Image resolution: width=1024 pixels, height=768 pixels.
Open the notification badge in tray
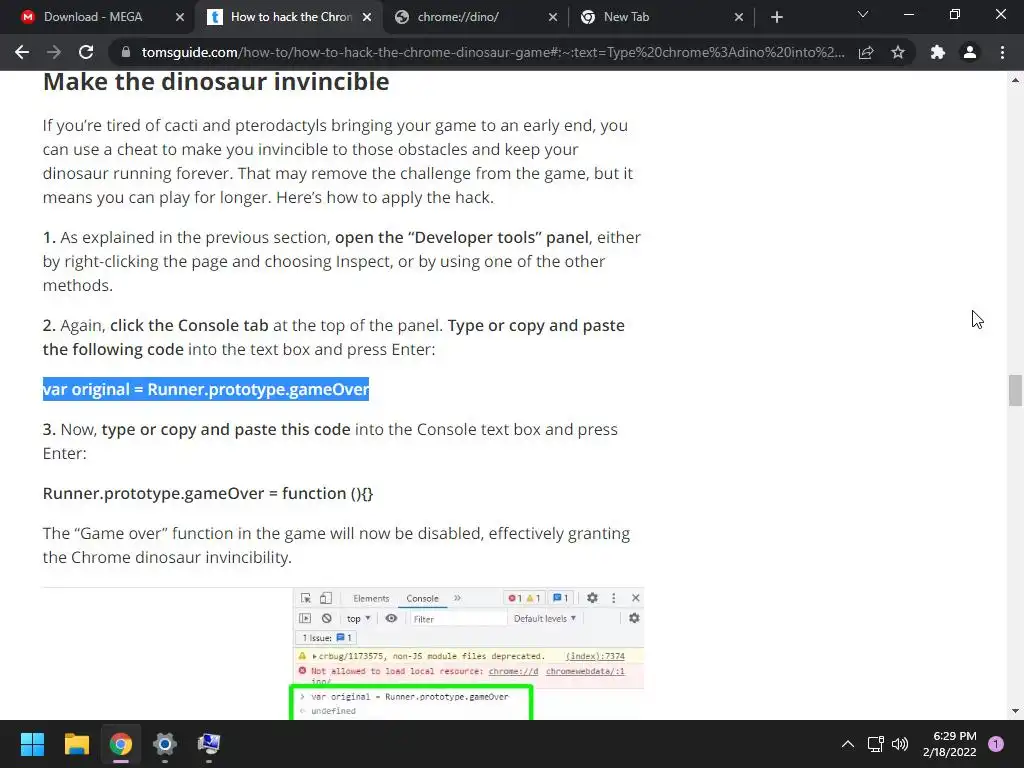pyautogui.click(x=996, y=744)
